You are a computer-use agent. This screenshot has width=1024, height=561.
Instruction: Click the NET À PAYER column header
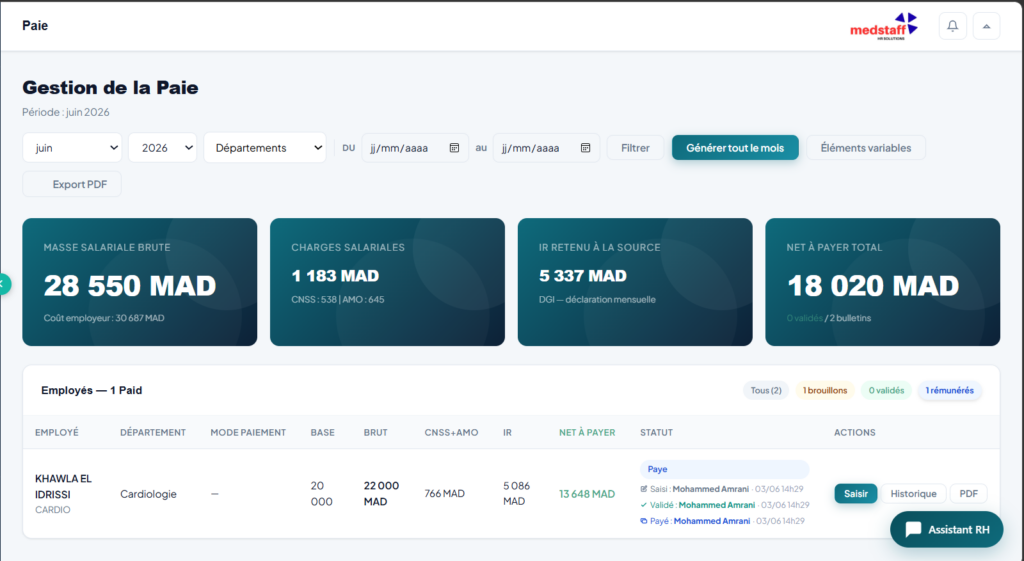tap(587, 432)
